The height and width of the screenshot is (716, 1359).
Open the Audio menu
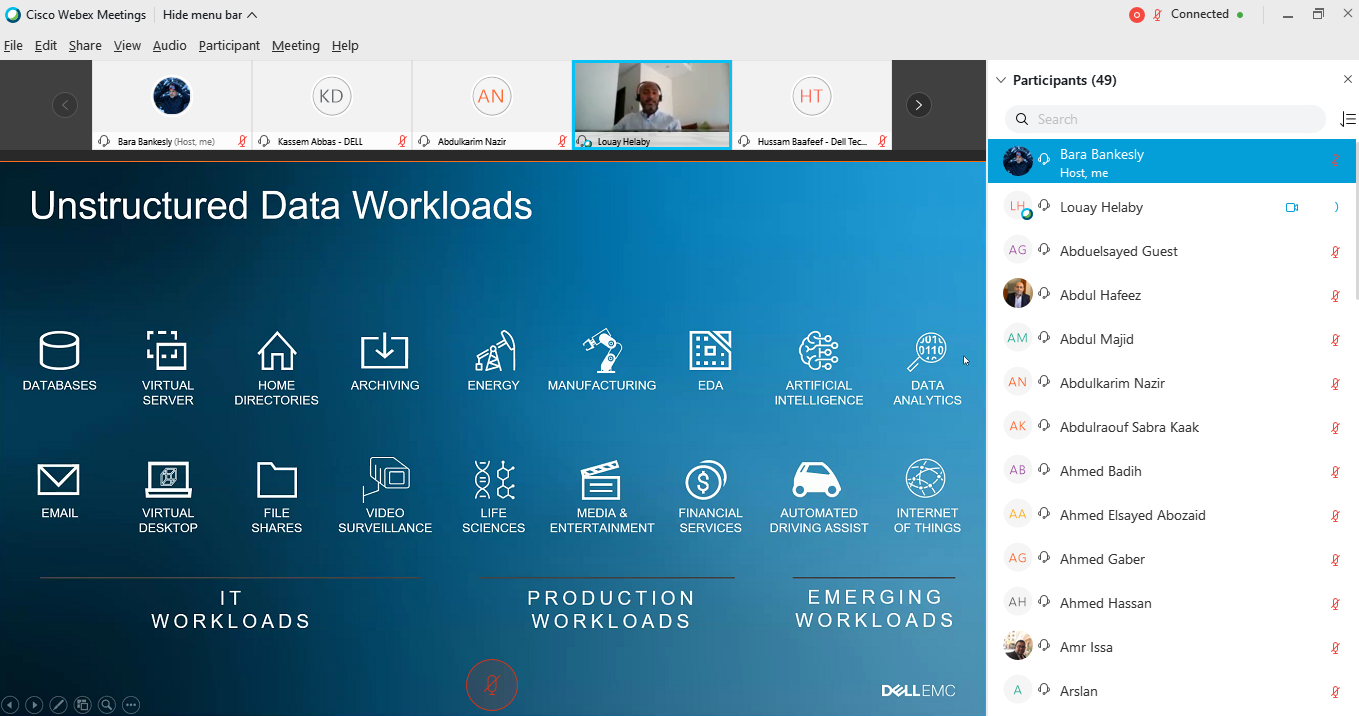pos(170,46)
